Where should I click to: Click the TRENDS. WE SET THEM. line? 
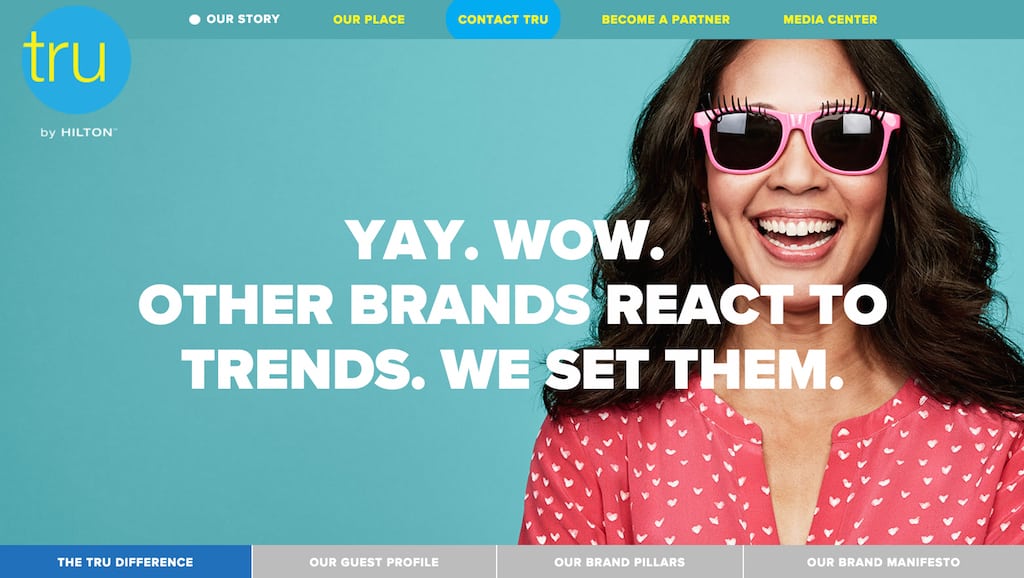click(x=513, y=369)
